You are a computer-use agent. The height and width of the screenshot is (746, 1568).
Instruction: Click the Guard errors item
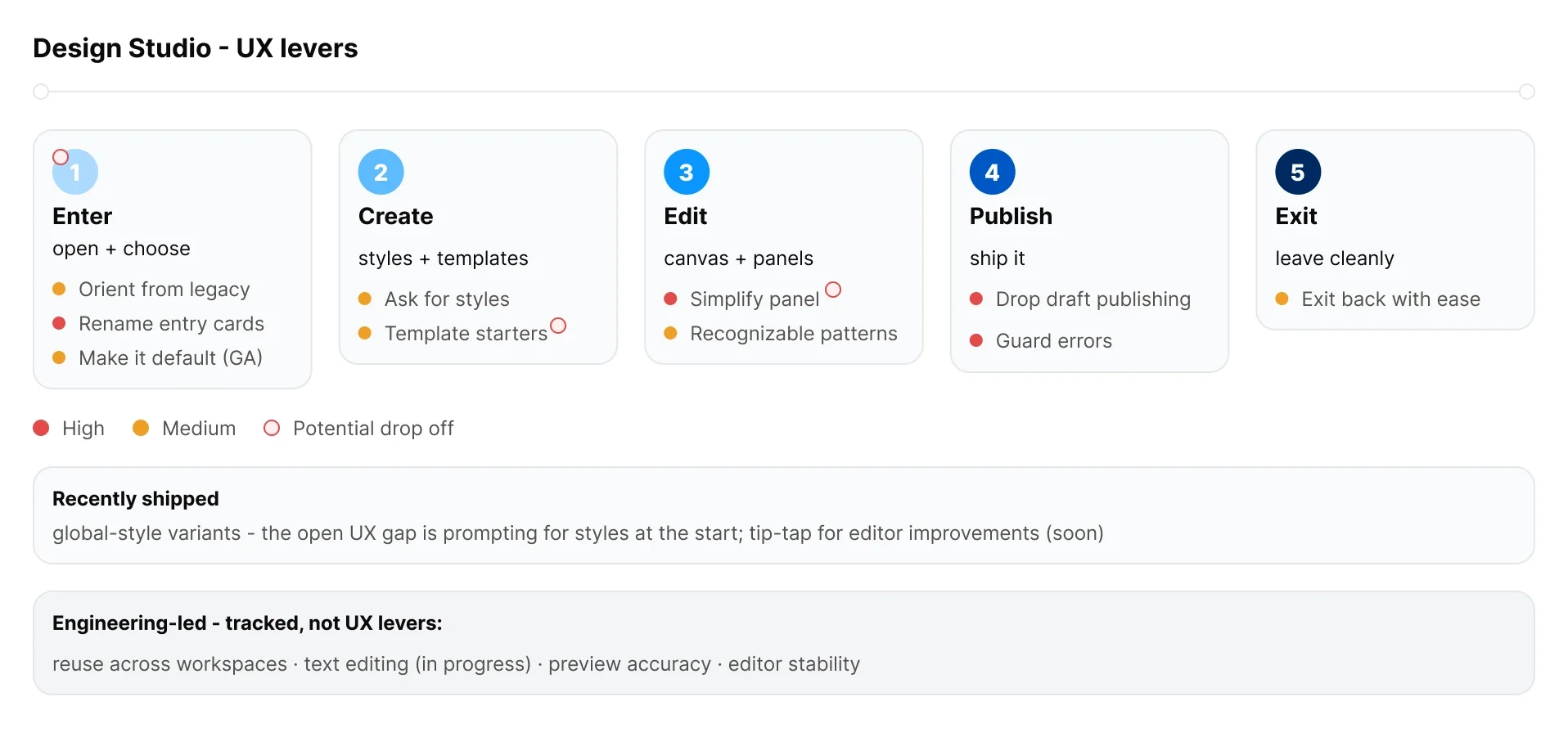[x=1041, y=341]
